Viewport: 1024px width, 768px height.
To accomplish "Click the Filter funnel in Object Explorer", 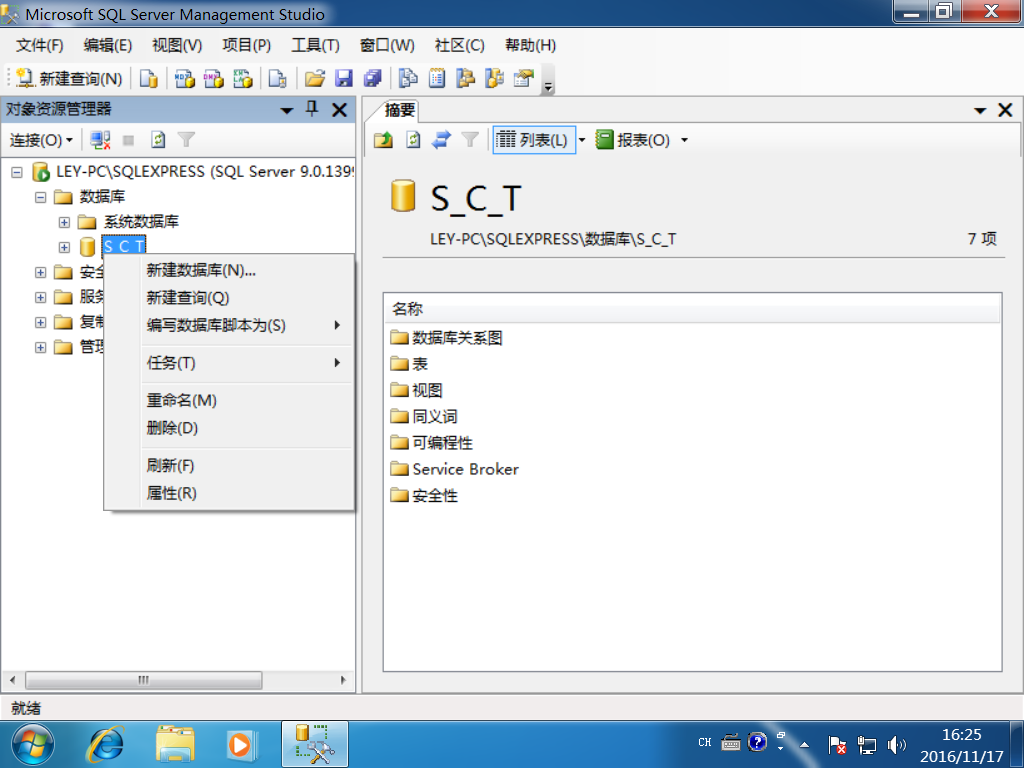I will (x=187, y=140).
